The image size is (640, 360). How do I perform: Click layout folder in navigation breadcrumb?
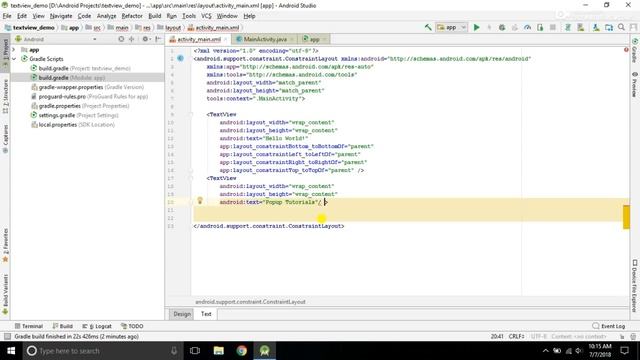(x=169, y=27)
